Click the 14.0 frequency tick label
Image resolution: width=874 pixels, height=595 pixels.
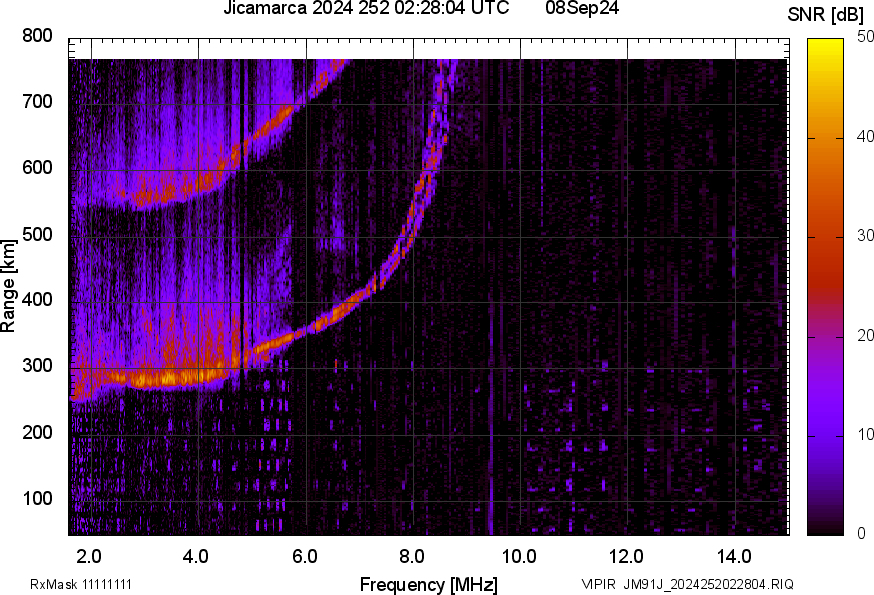point(734,555)
